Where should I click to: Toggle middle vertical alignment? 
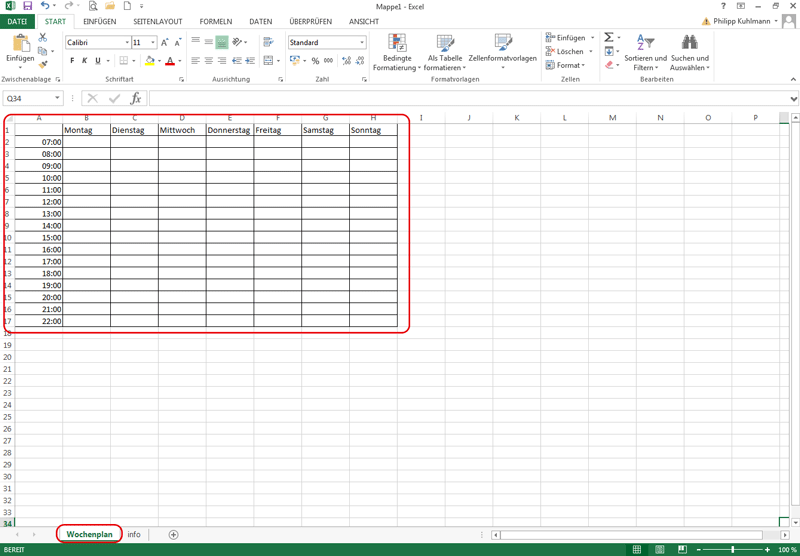pyautogui.click(x=208, y=42)
